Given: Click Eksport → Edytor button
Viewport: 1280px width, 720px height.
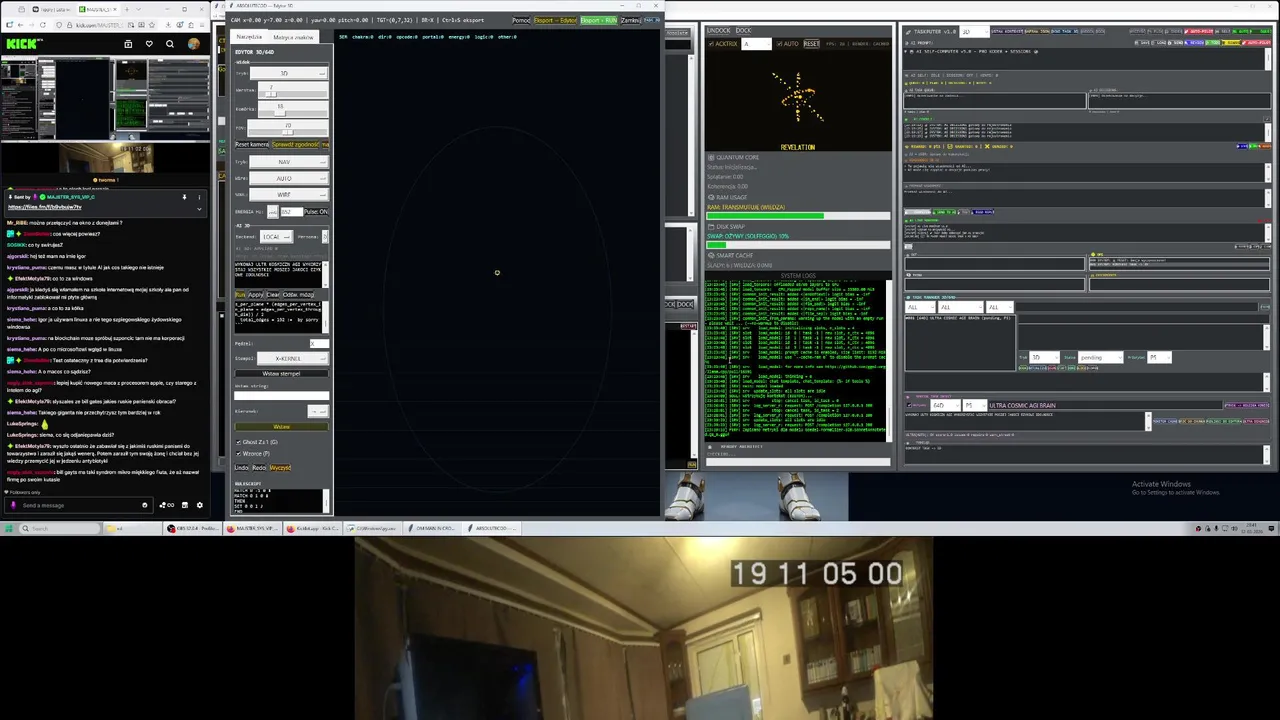Looking at the screenshot, I should pyautogui.click(x=555, y=20).
